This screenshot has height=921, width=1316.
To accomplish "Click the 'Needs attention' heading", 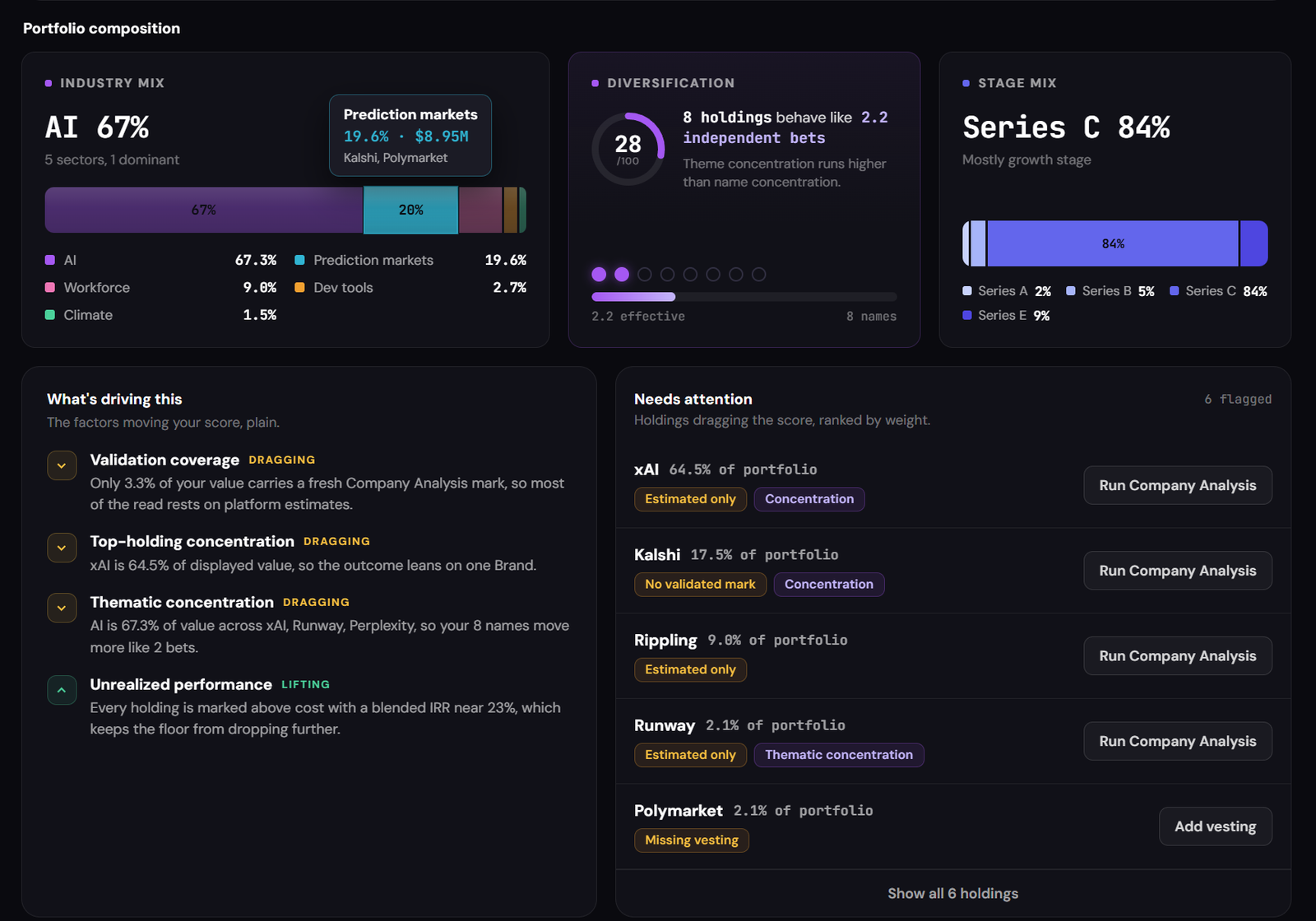I will [693, 399].
